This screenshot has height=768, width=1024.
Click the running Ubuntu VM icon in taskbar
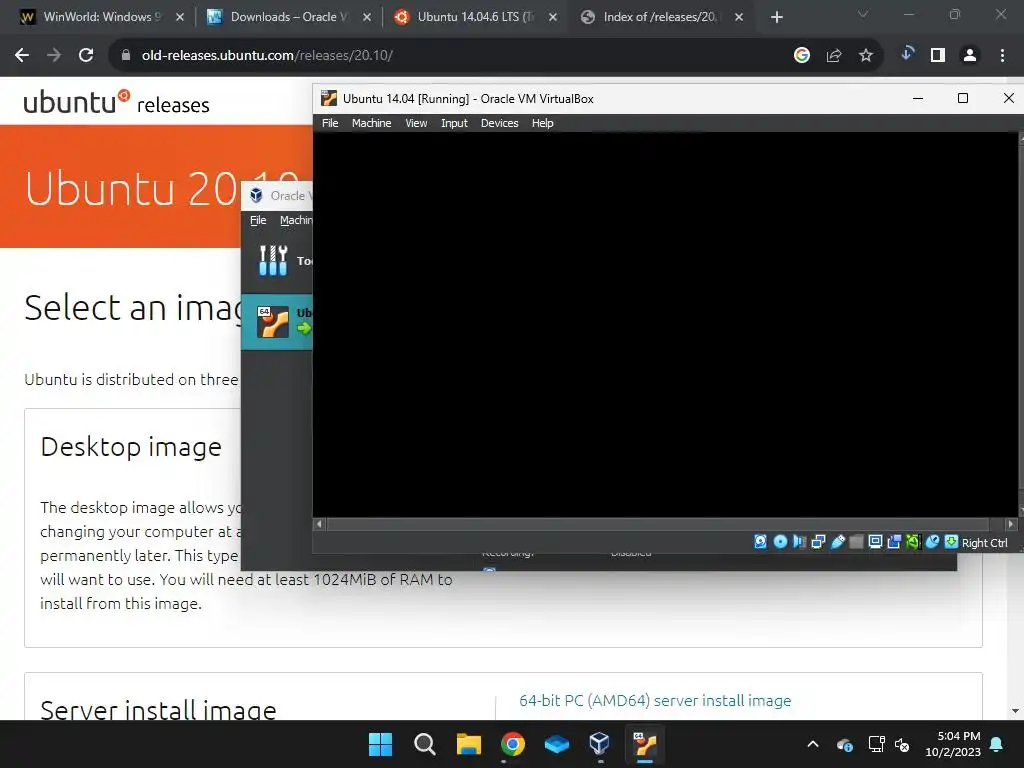click(x=645, y=744)
